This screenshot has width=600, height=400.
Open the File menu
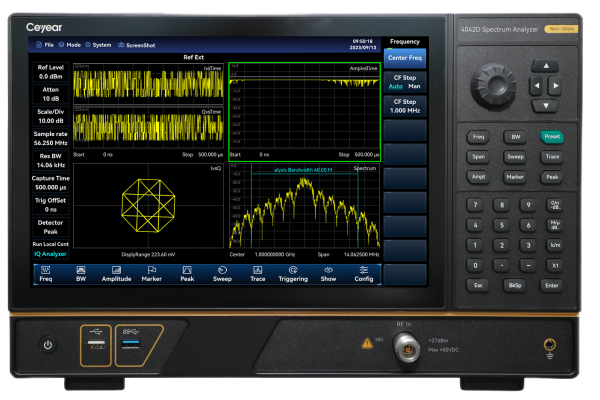click(x=45, y=45)
